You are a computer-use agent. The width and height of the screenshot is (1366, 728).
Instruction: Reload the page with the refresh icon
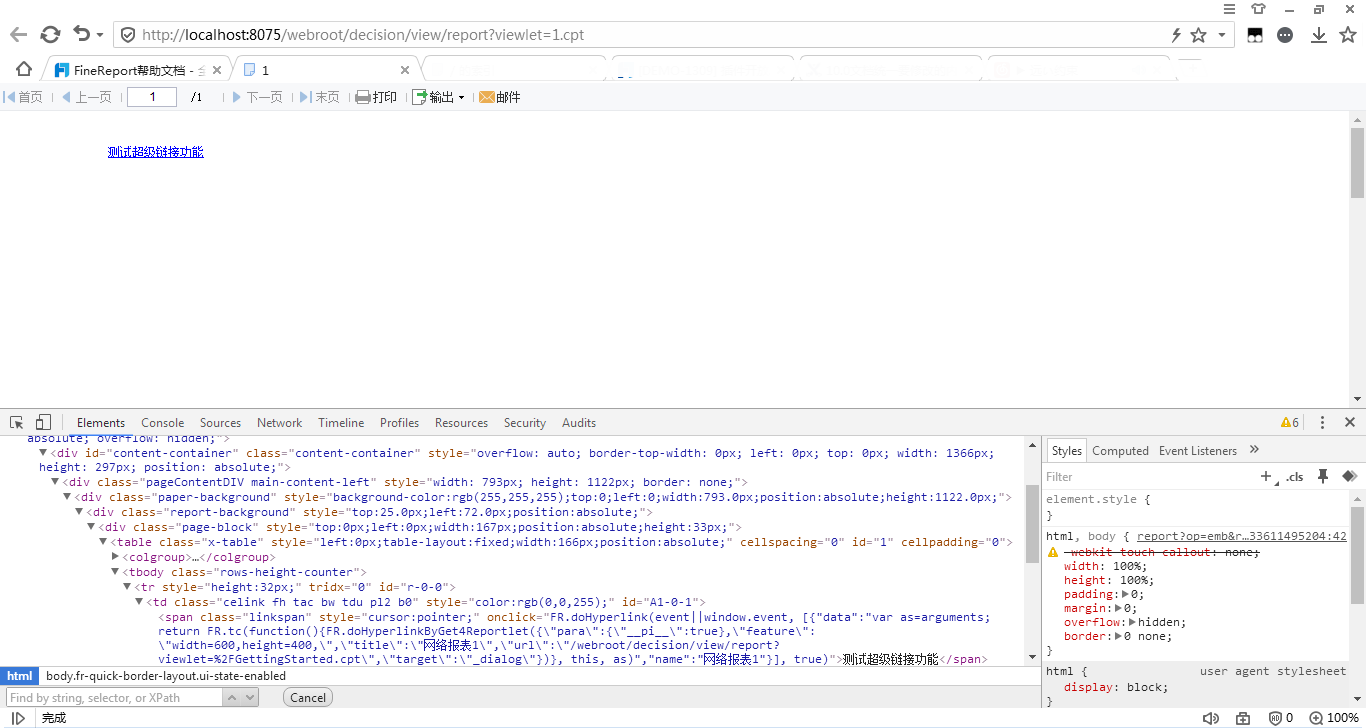(50, 35)
